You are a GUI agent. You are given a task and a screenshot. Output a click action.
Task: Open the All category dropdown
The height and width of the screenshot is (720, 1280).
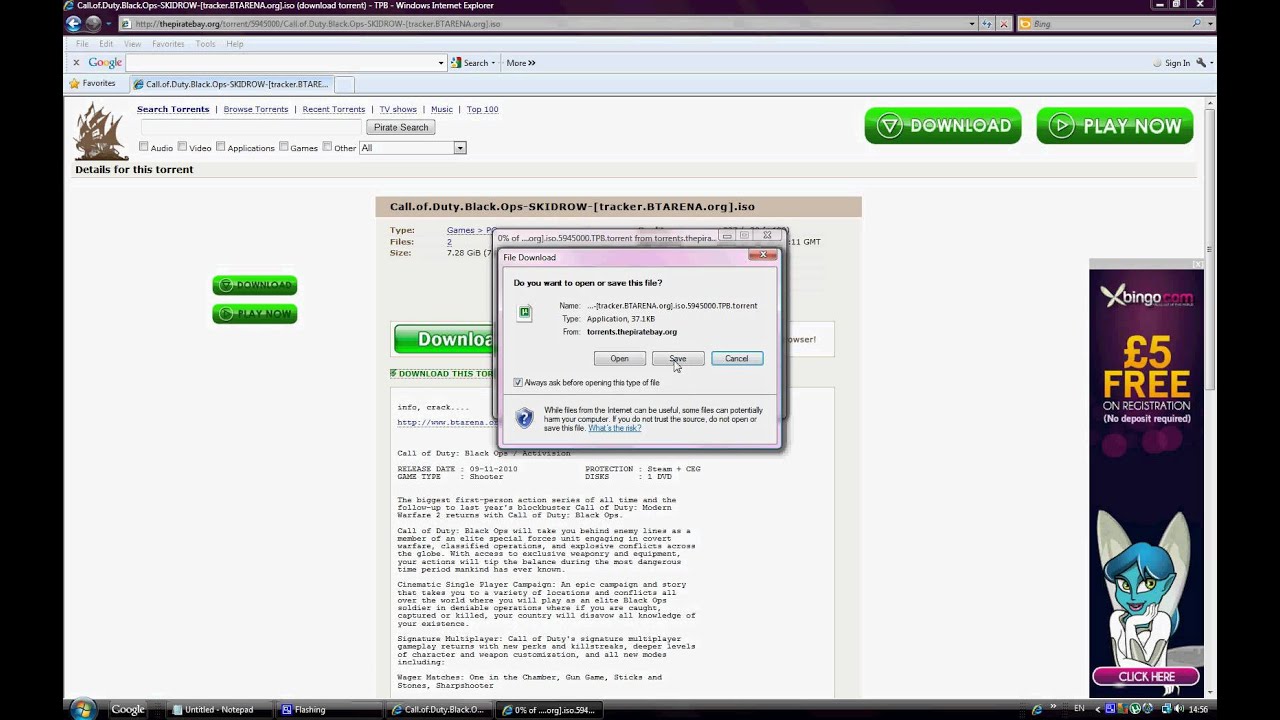(x=413, y=148)
